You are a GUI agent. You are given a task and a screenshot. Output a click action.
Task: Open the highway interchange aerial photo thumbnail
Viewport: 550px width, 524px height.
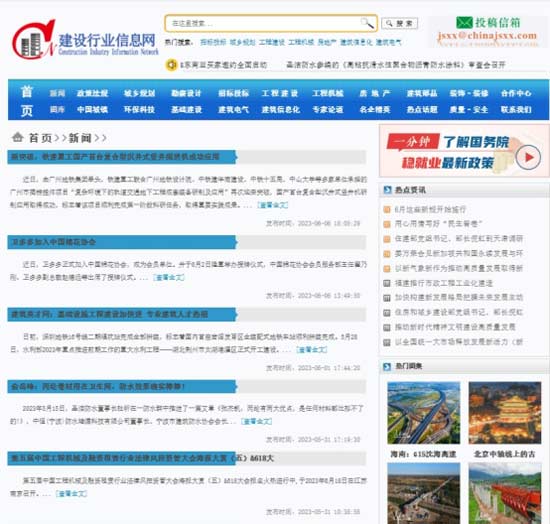click(423, 413)
